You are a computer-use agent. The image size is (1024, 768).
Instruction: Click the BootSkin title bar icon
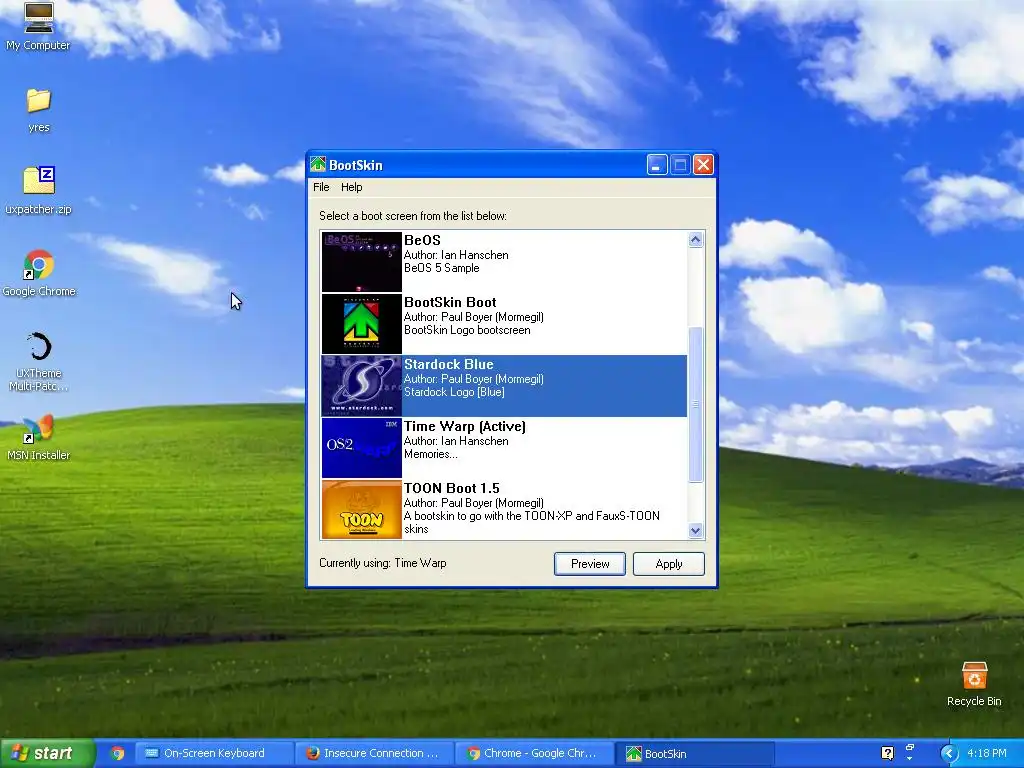(318, 165)
